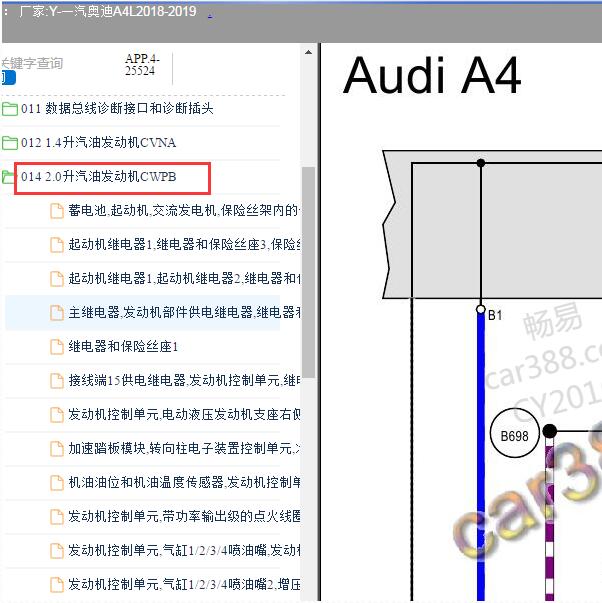Open document 发动机控制单元,气缸1/2/3/4喷油嘴,发动机
Viewport: 602px width, 603px height.
click(x=185, y=550)
